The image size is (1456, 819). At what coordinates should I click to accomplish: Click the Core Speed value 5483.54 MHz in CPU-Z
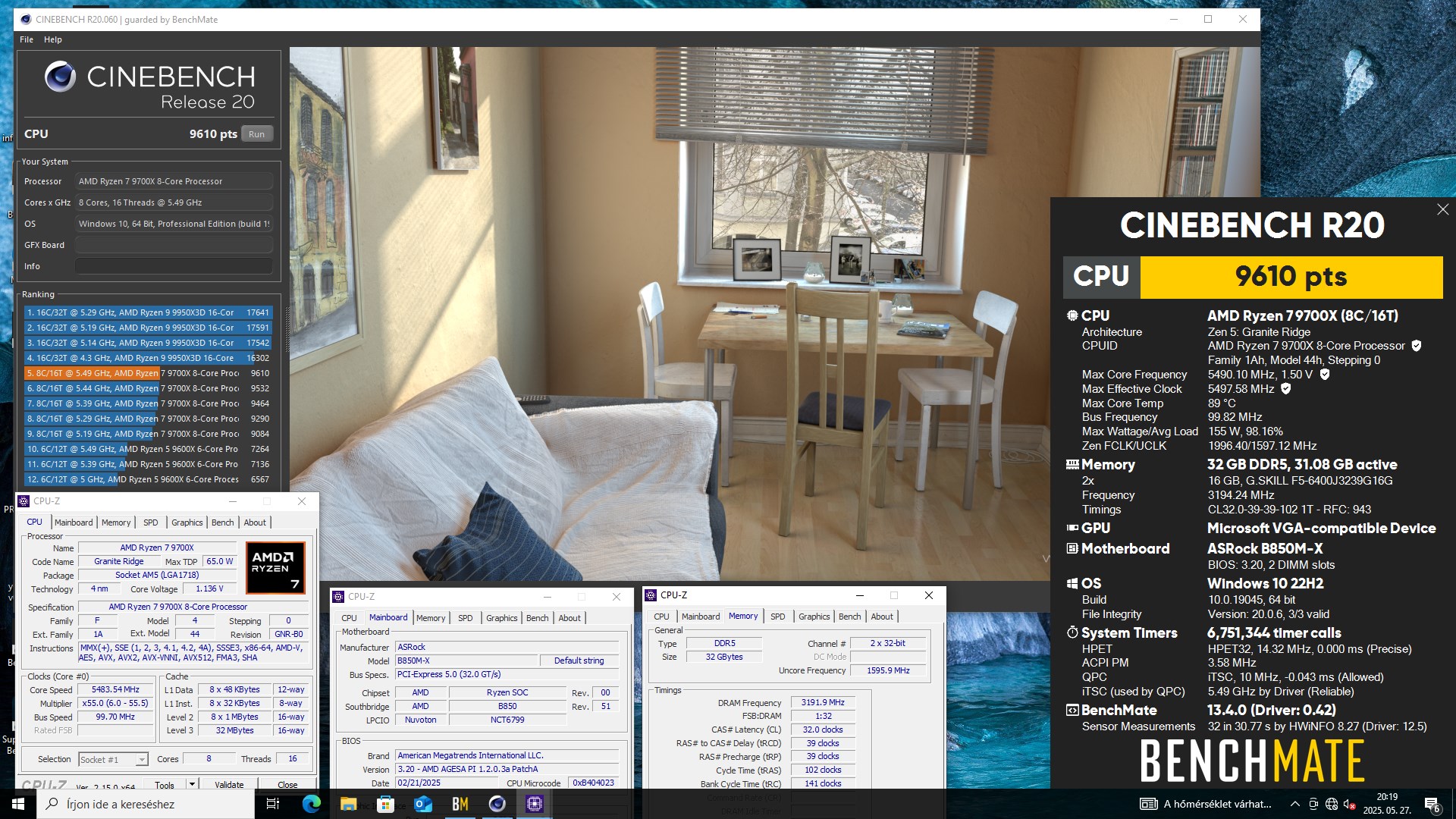click(x=115, y=689)
